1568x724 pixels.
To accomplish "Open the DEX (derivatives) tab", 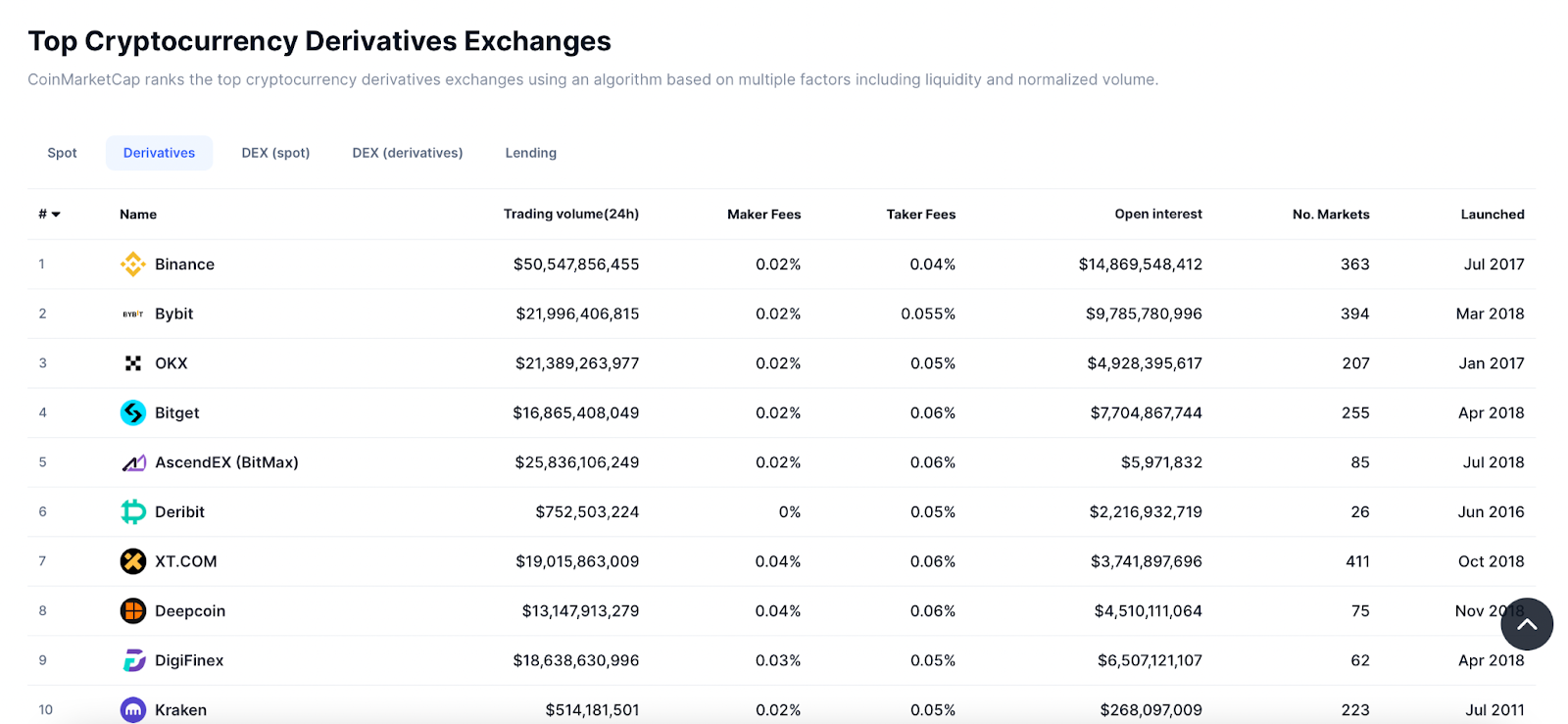I will 408,153.
